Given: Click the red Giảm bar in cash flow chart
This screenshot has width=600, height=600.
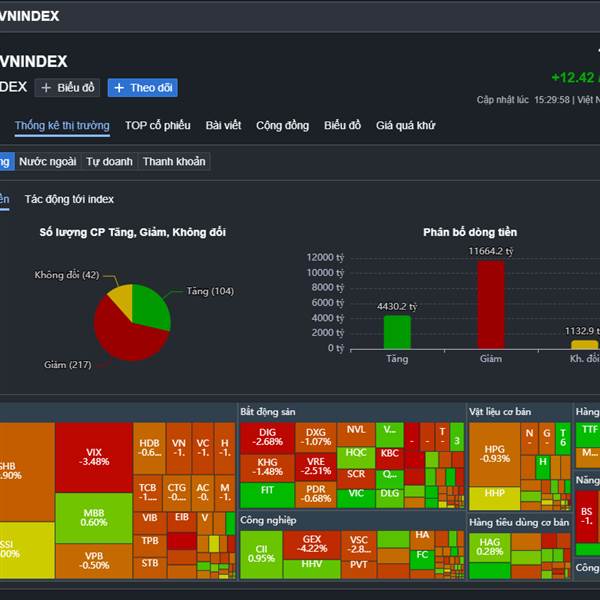Looking at the screenshot, I should tap(491, 305).
